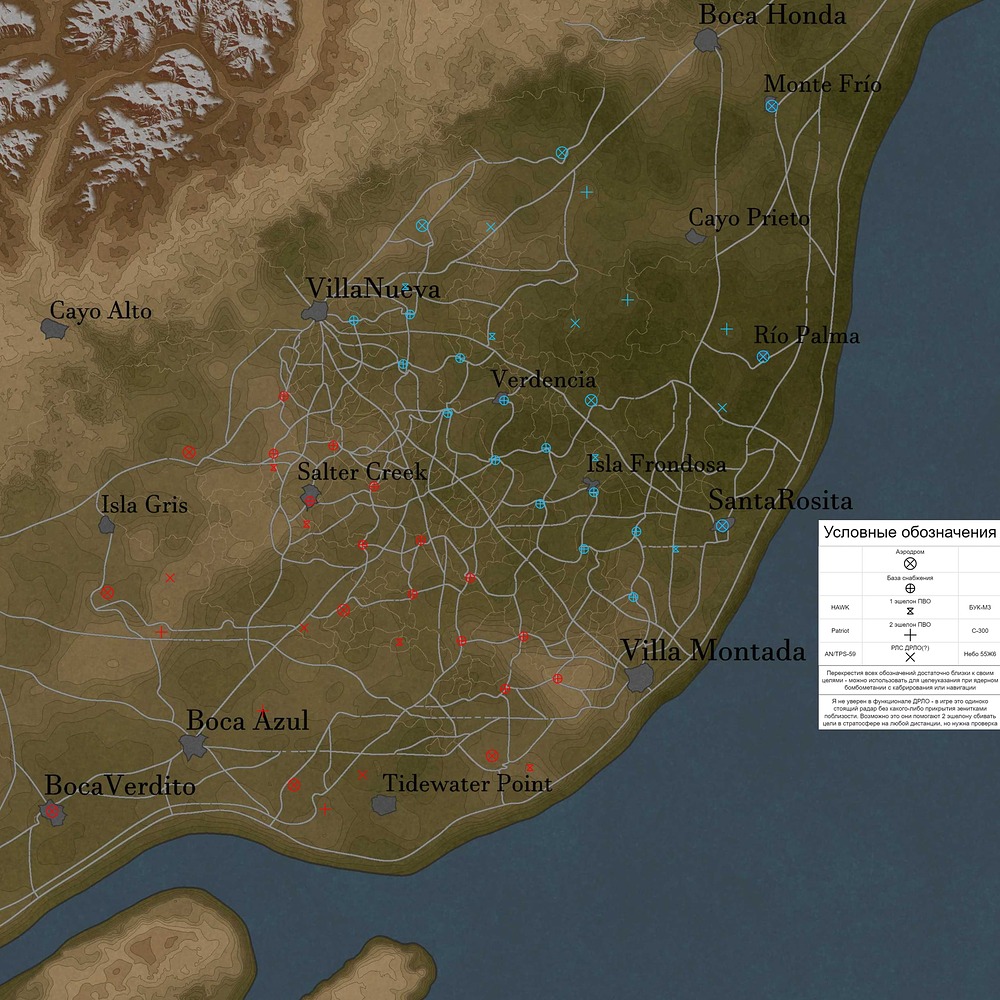Select the blue cross marker near Río Palma
Image resolution: width=1000 pixels, height=1000 pixels.
coord(727,328)
